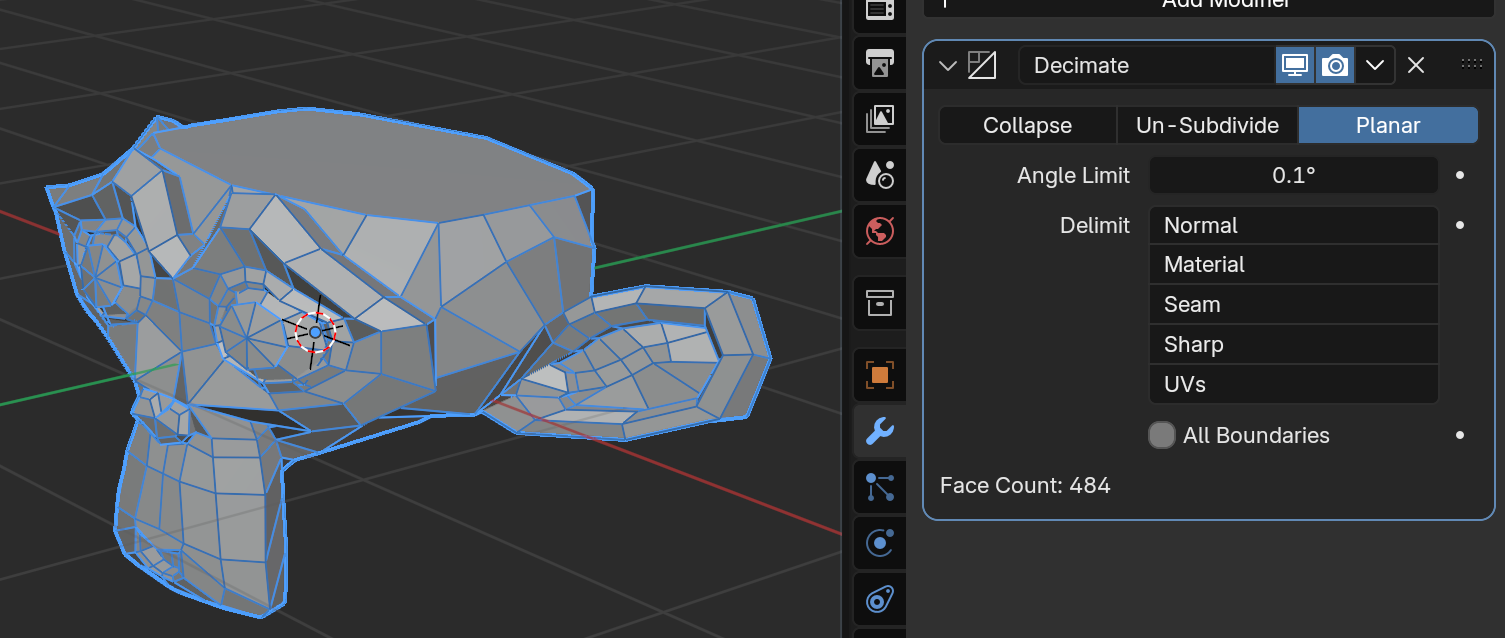Open the View Layer properties tab
The width and height of the screenshot is (1505, 638).
[x=879, y=120]
